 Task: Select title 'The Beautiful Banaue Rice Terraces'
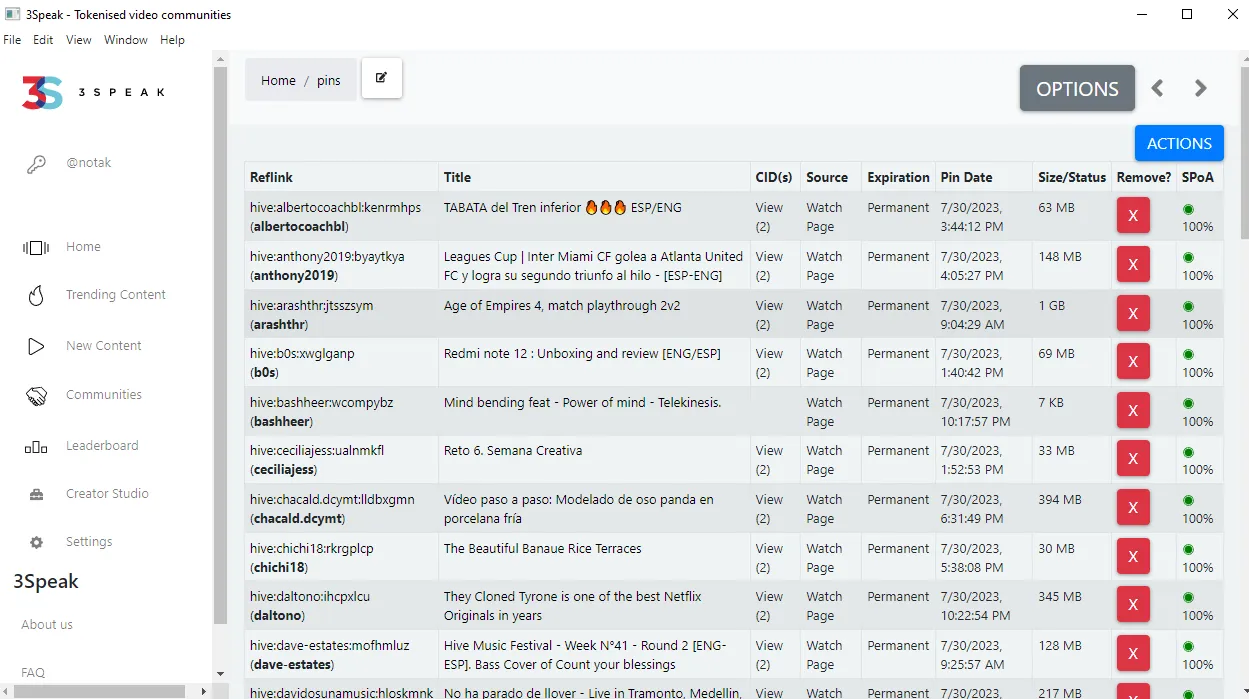(x=543, y=548)
